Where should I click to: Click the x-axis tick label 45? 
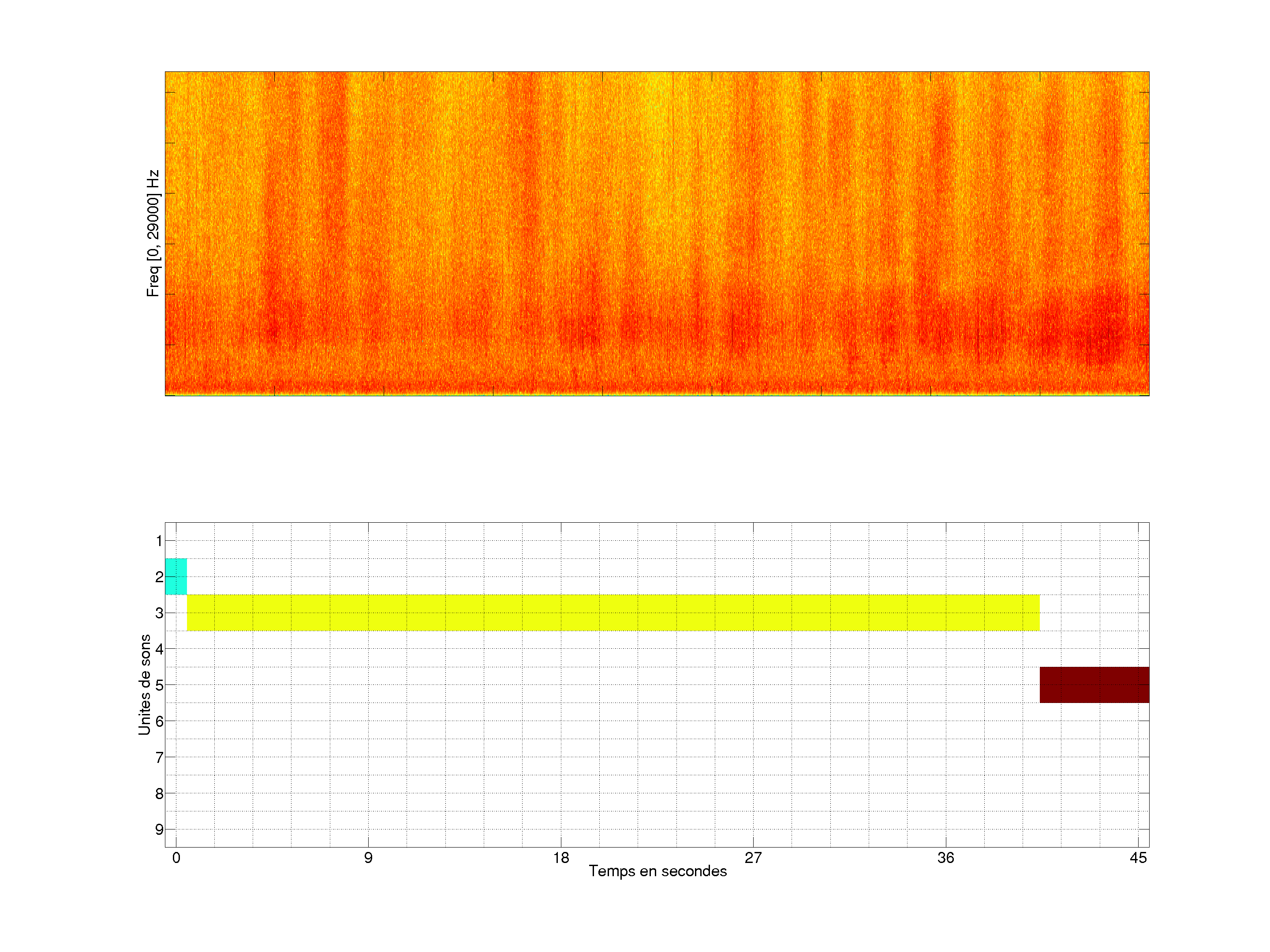[x=1138, y=857]
